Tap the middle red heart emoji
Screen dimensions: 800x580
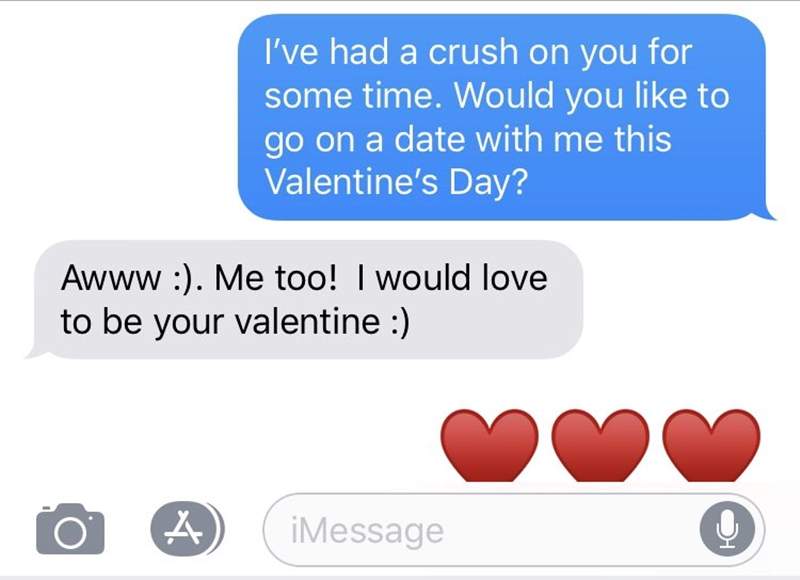click(599, 445)
